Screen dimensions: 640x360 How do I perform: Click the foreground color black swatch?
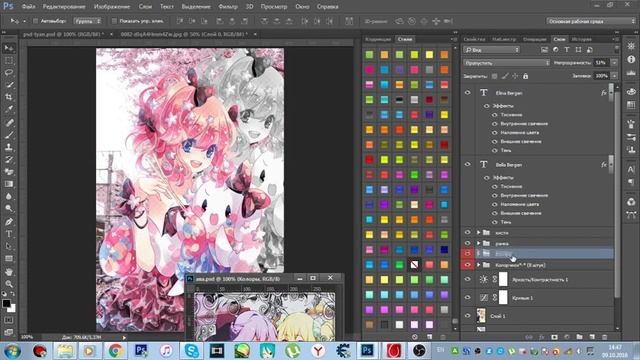[6, 303]
